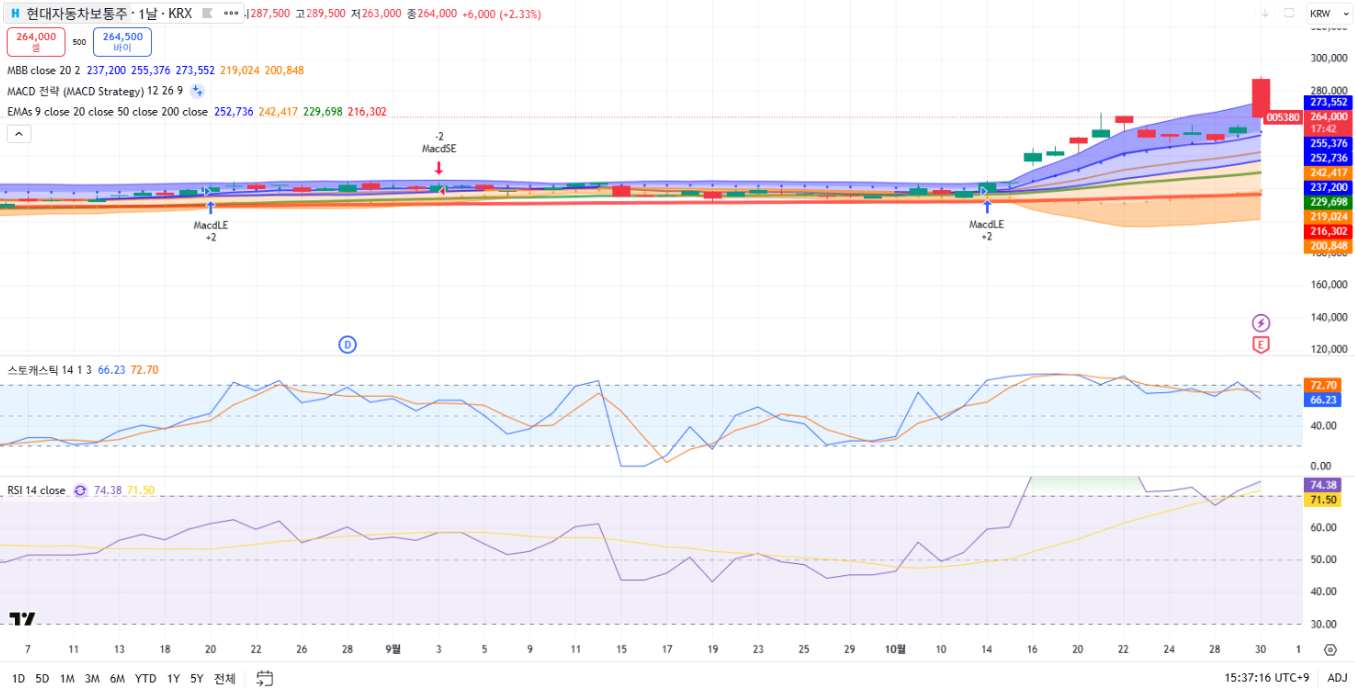The width and height of the screenshot is (1355, 693).
Task: Click the 264,000 sell button
Action: pyautogui.click(x=36, y=41)
